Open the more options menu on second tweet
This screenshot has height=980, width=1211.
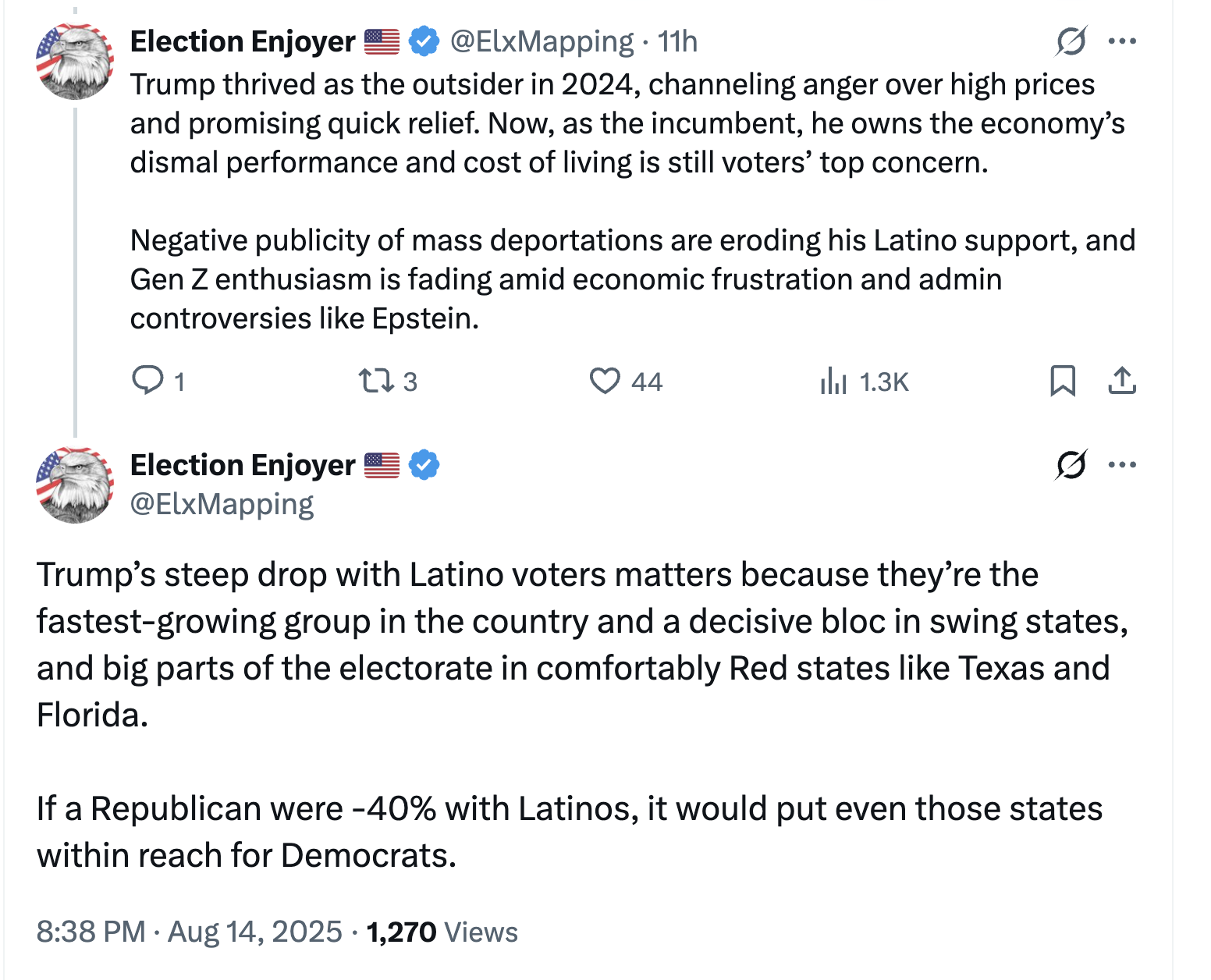coord(1122,465)
